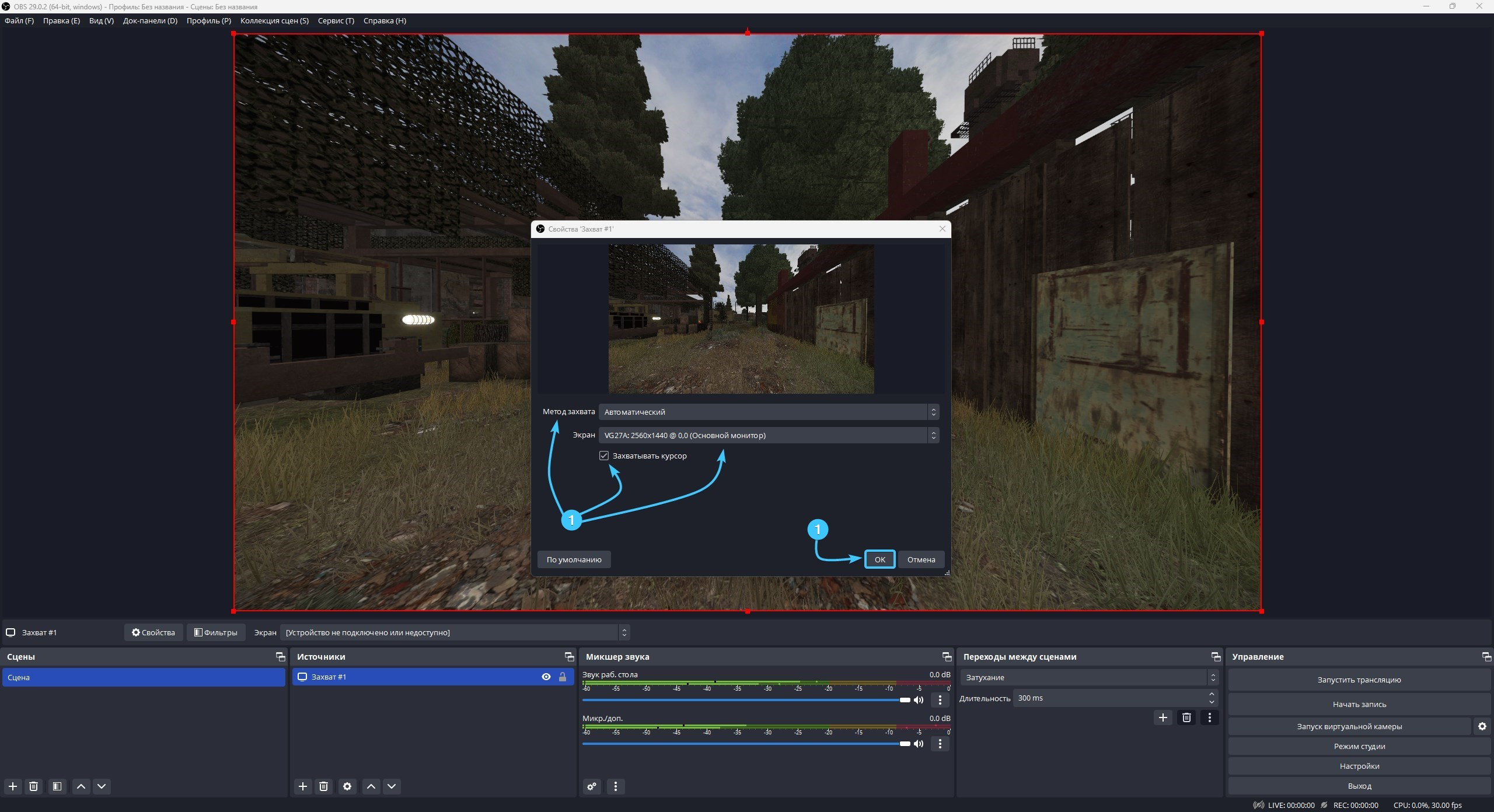Start streaming with Запустить трансляцию

(1359, 680)
